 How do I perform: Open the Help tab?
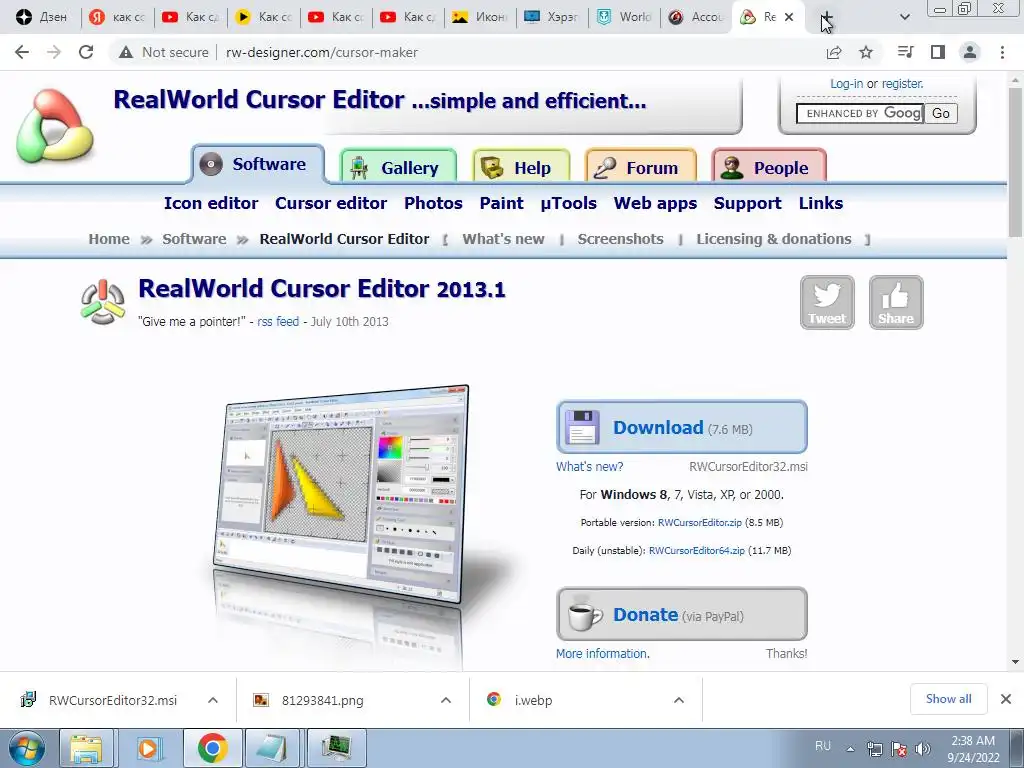(x=521, y=167)
